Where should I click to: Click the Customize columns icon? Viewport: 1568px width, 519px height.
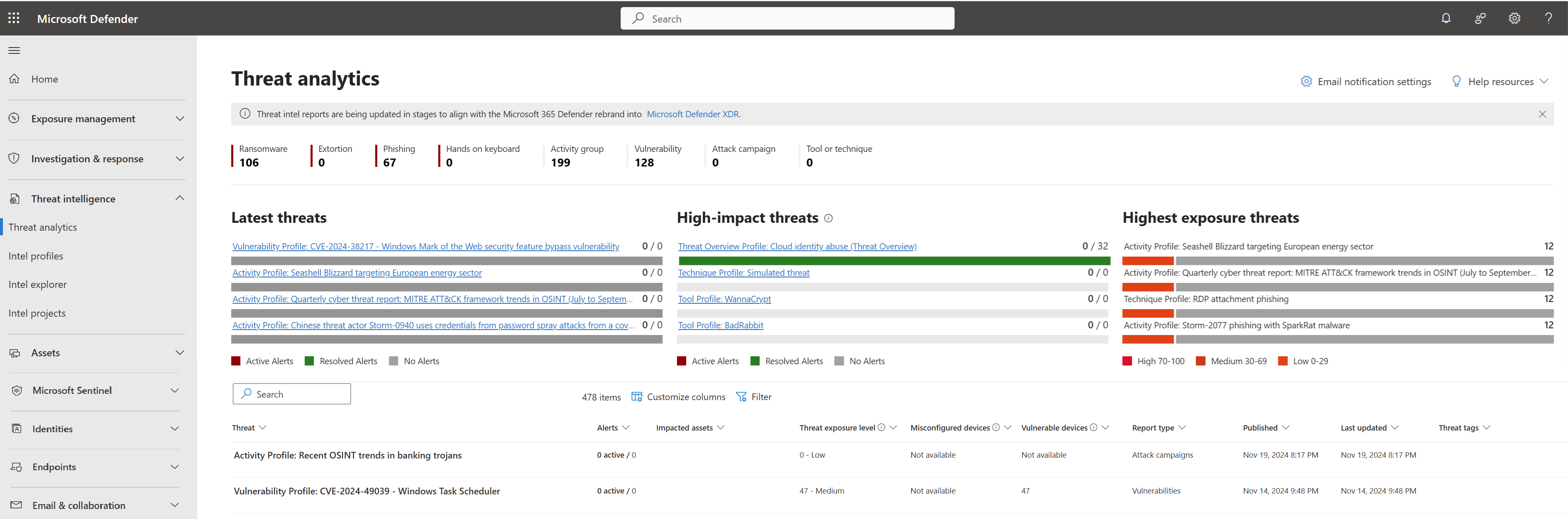pyautogui.click(x=637, y=397)
